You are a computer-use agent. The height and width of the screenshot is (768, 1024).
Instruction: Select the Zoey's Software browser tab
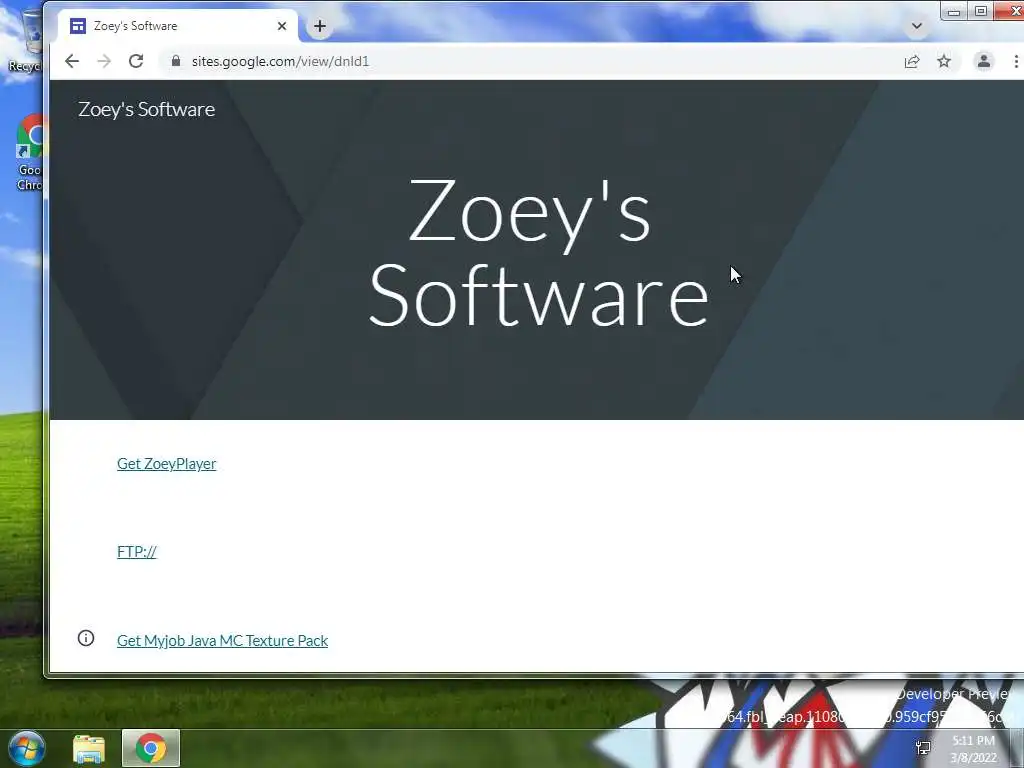tap(178, 26)
